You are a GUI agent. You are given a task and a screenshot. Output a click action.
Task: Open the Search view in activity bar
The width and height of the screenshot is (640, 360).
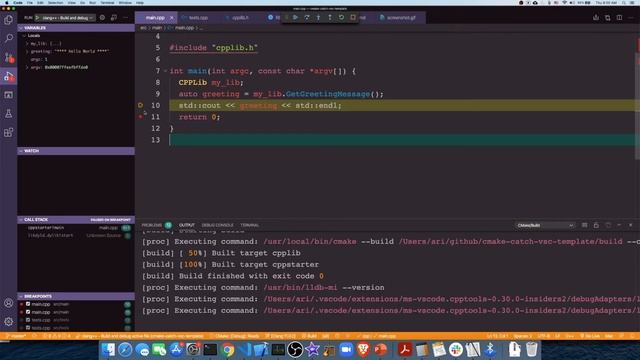point(8,38)
